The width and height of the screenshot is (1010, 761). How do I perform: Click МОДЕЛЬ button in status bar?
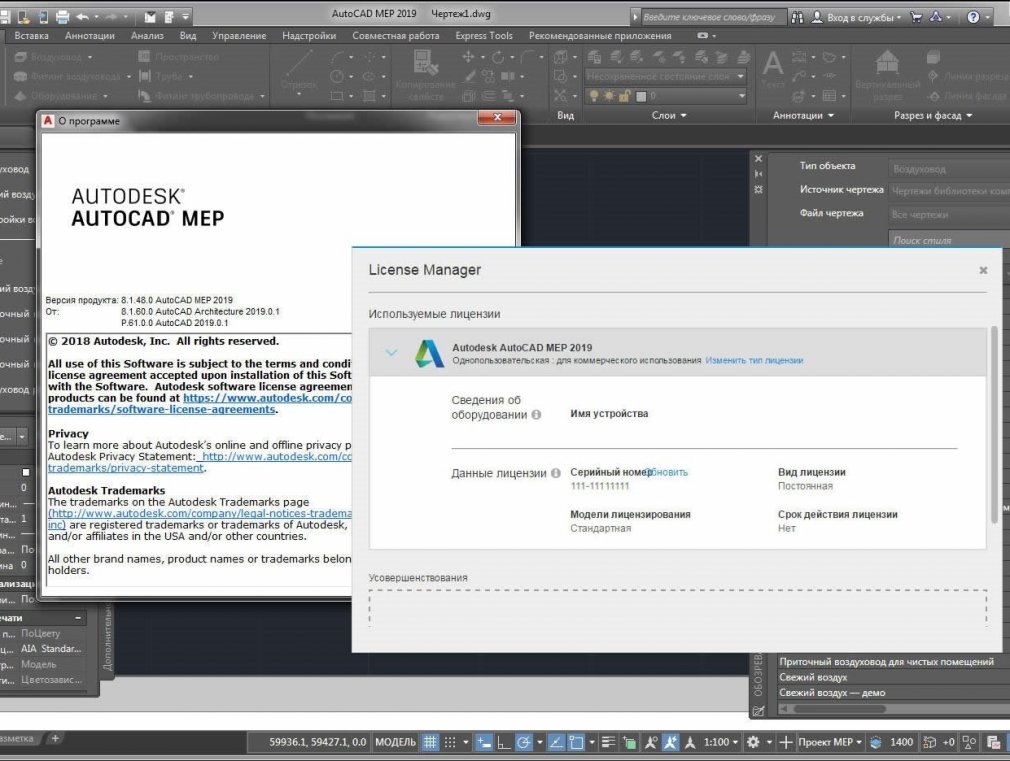[395, 742]
